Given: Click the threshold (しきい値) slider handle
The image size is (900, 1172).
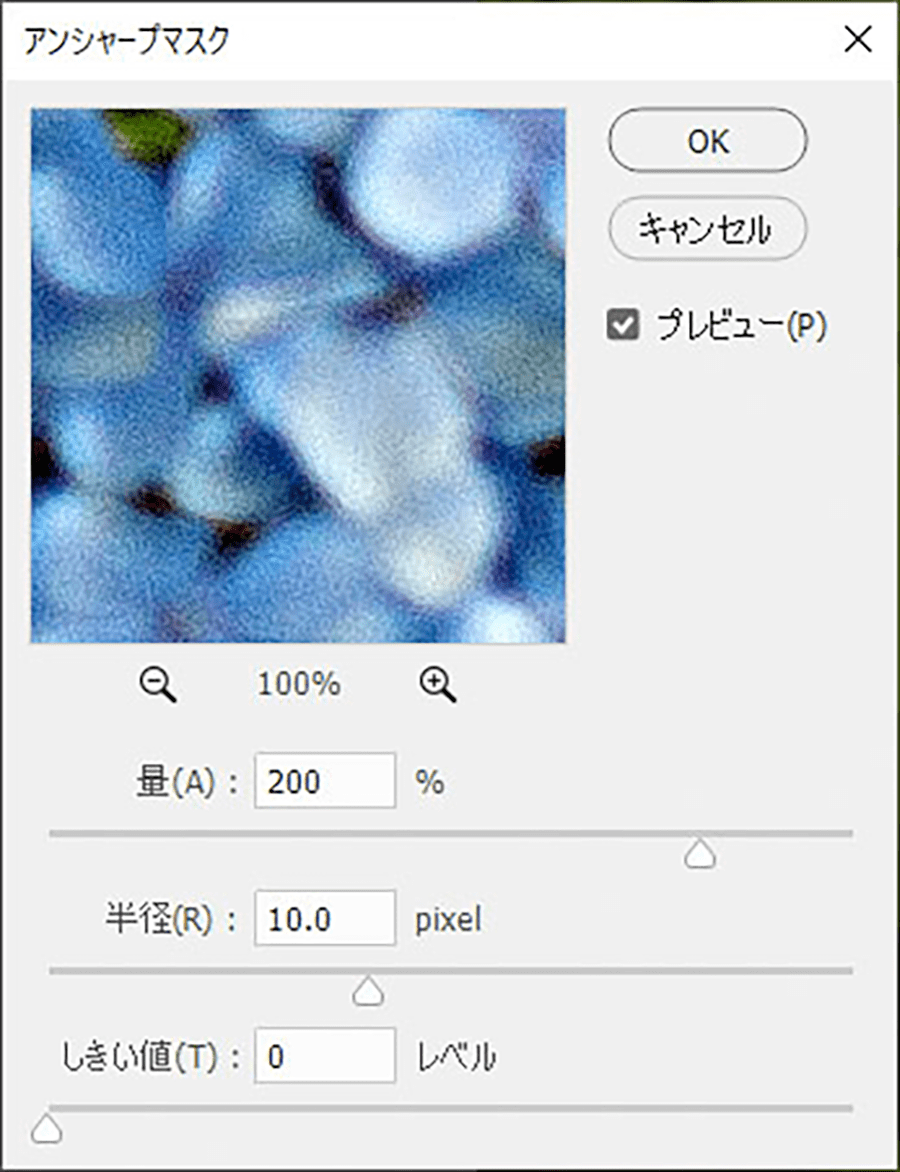Looking at the screenshot, I should click(x=46, y=1129).
